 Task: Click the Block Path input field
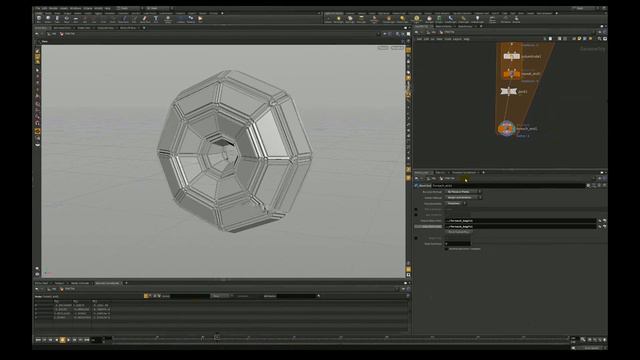(x=521, y=220)
